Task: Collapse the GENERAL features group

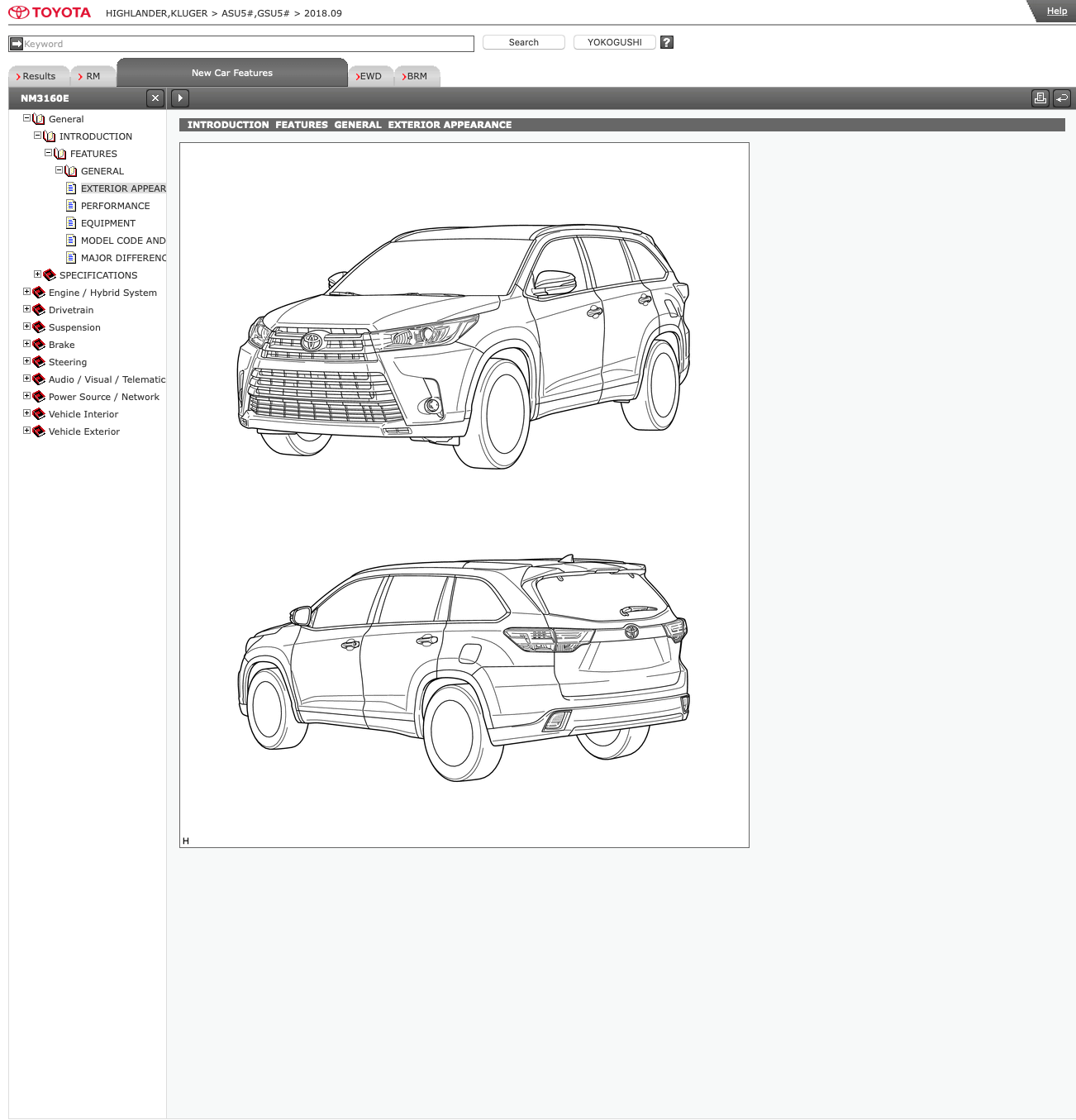Action: (58, 171)
